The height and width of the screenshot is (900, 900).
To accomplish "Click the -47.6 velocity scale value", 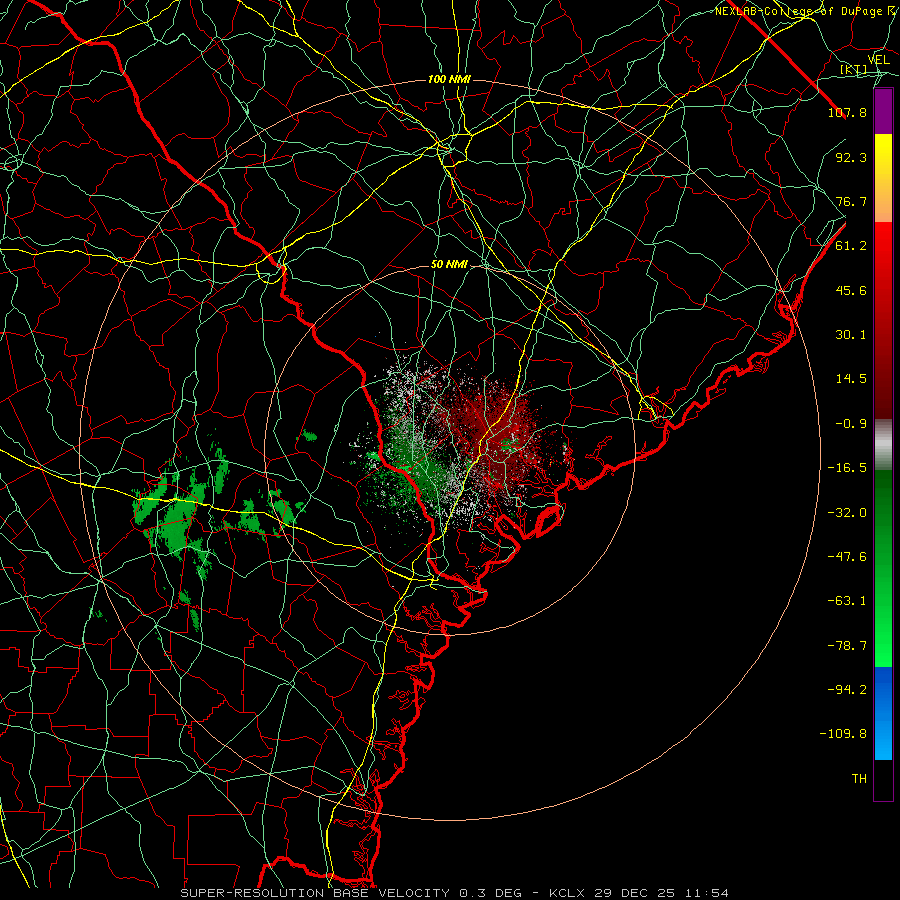I will pyautogui.click(x=847, y=557).
